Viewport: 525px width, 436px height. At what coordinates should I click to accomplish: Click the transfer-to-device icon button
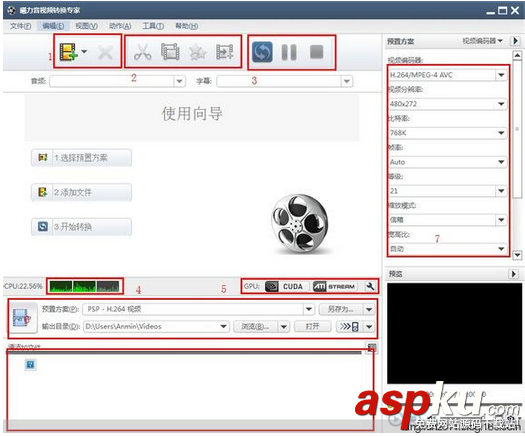point(350,326)
